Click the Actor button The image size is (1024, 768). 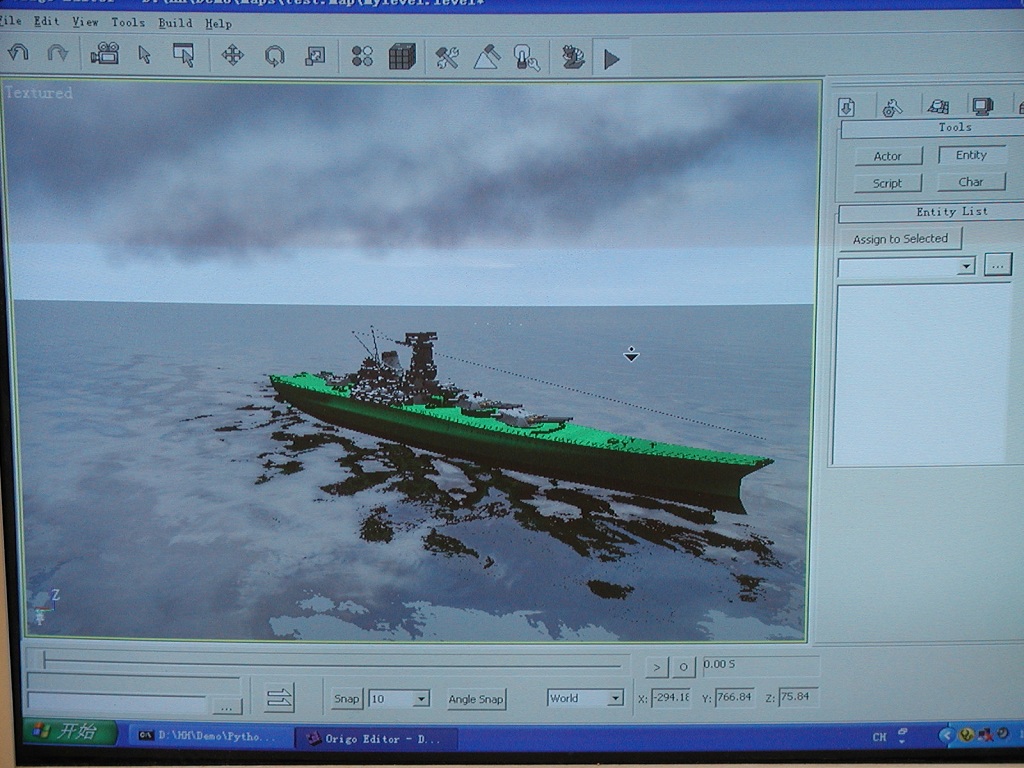887,156
